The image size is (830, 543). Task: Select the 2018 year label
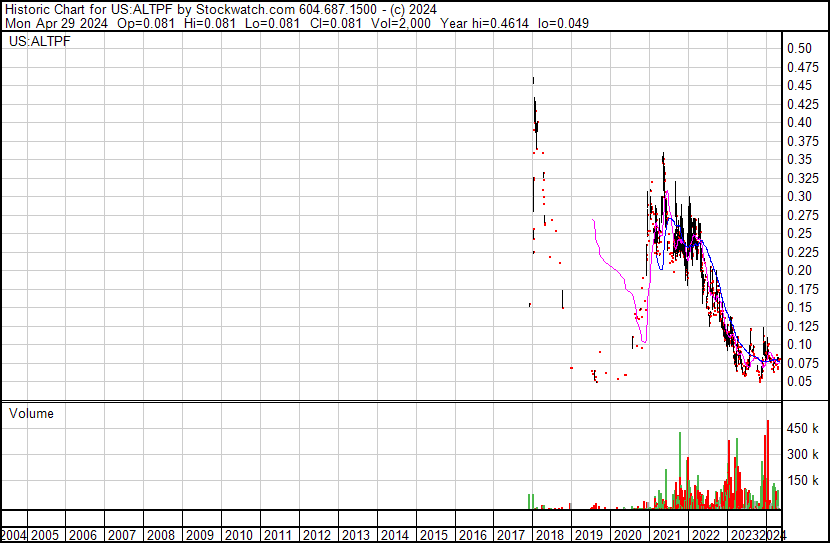point(550,535)
